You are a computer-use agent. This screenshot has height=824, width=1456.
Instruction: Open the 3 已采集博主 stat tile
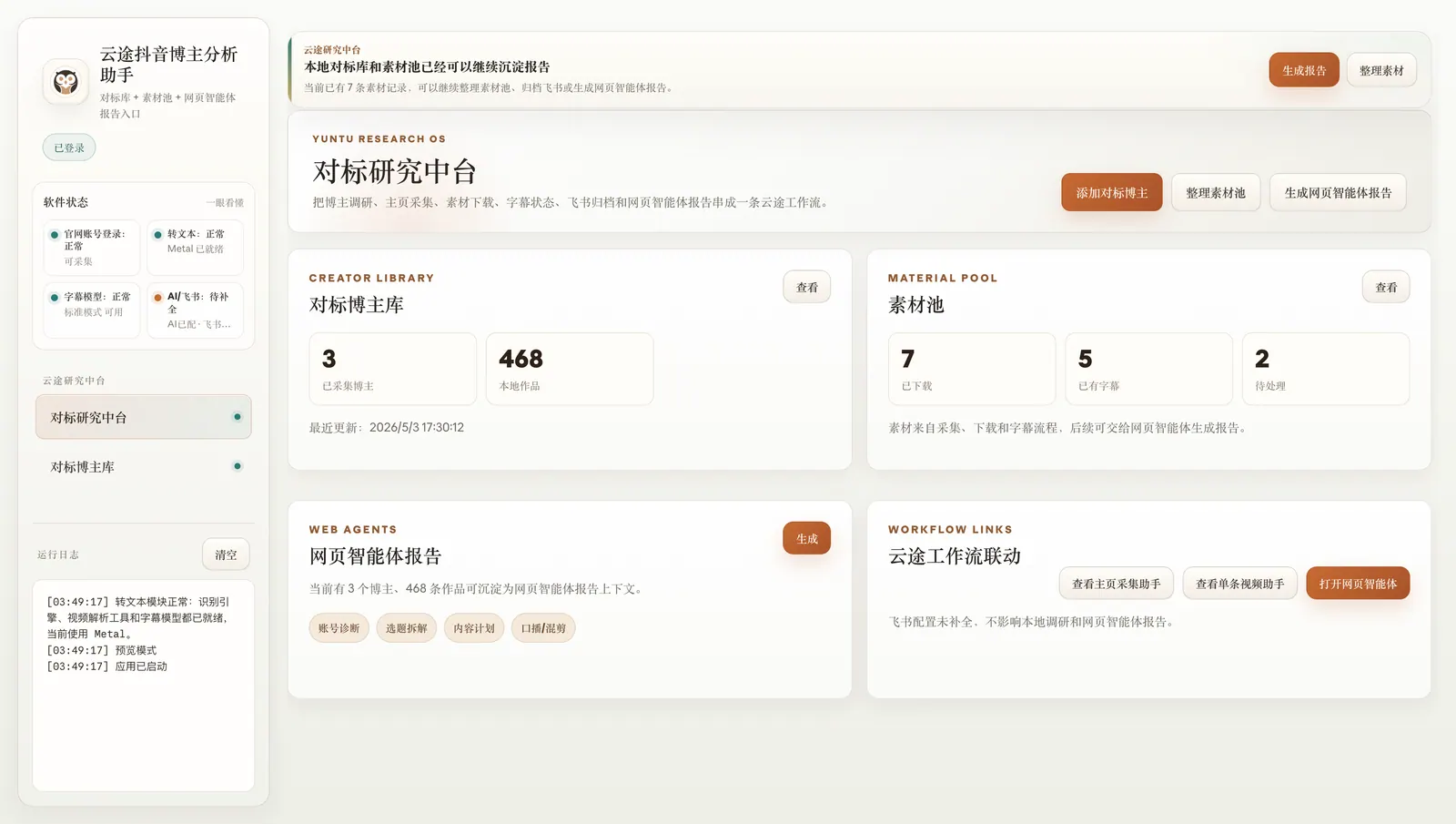(x=393, y=369)
